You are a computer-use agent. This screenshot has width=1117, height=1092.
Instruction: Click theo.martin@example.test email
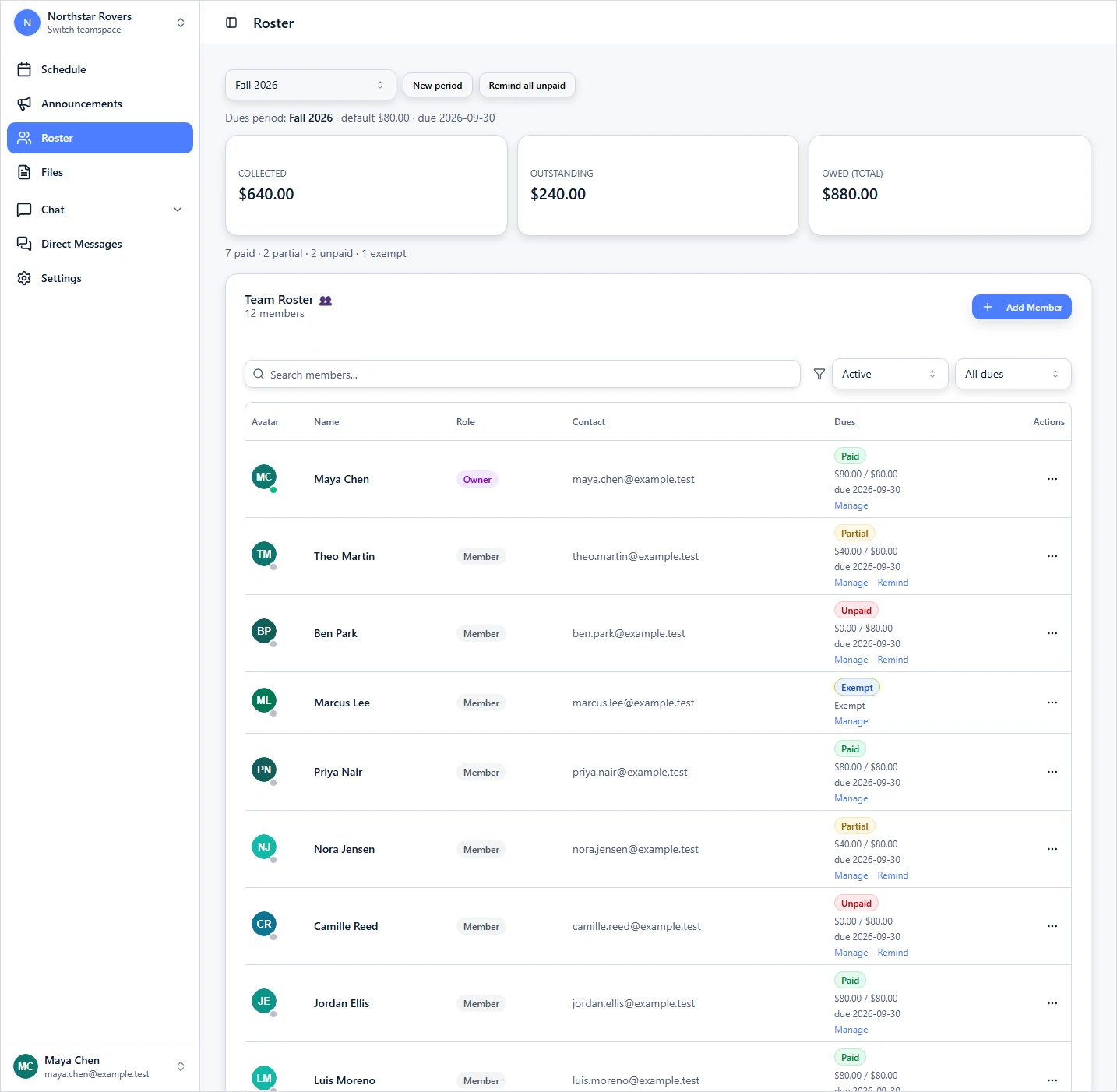coord(636,556)
